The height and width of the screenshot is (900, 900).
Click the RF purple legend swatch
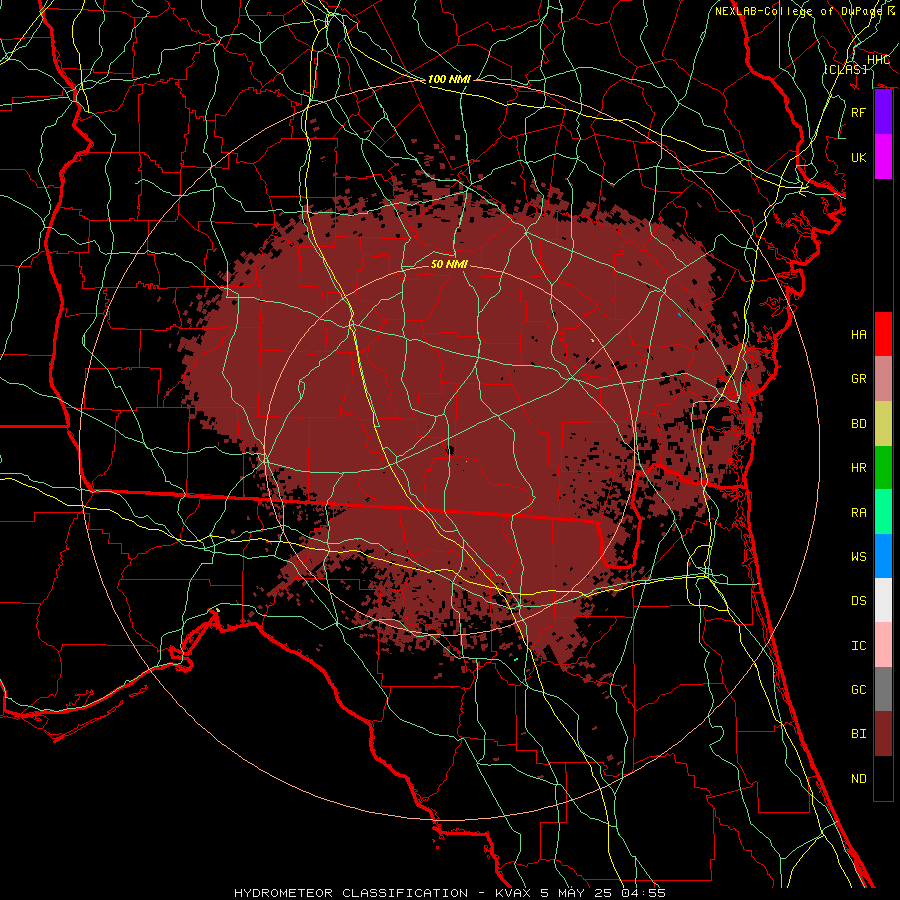point(883,112)
